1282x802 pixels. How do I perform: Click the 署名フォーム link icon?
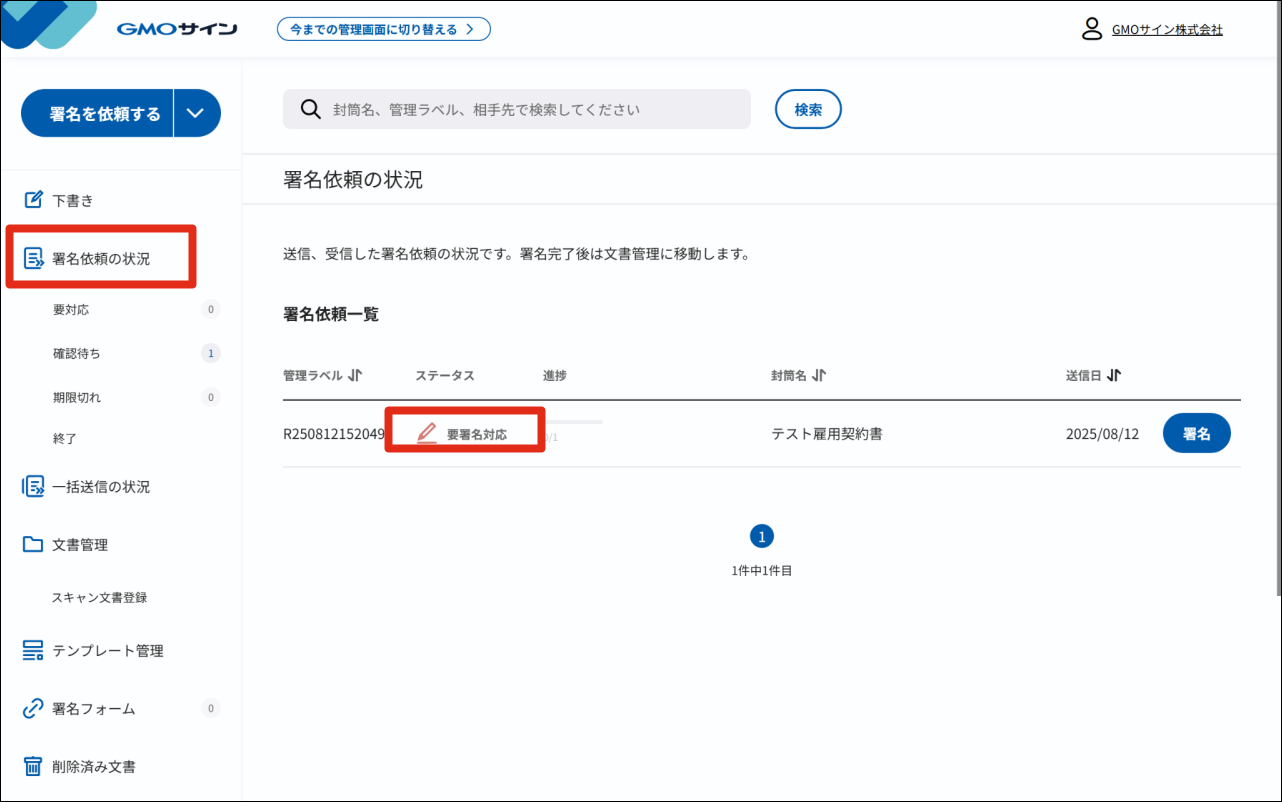pos(34,709)
